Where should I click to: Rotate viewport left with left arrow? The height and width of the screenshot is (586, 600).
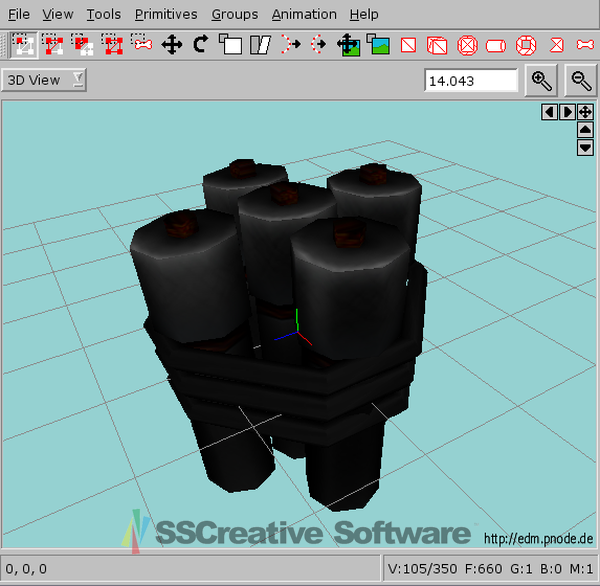pos(549,112)
